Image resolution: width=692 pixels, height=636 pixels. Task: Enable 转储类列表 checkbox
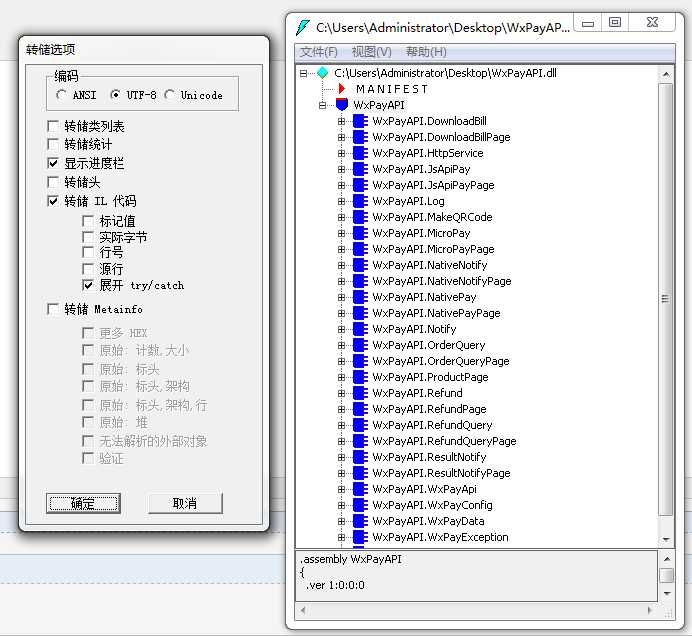[x=53, y=126]
